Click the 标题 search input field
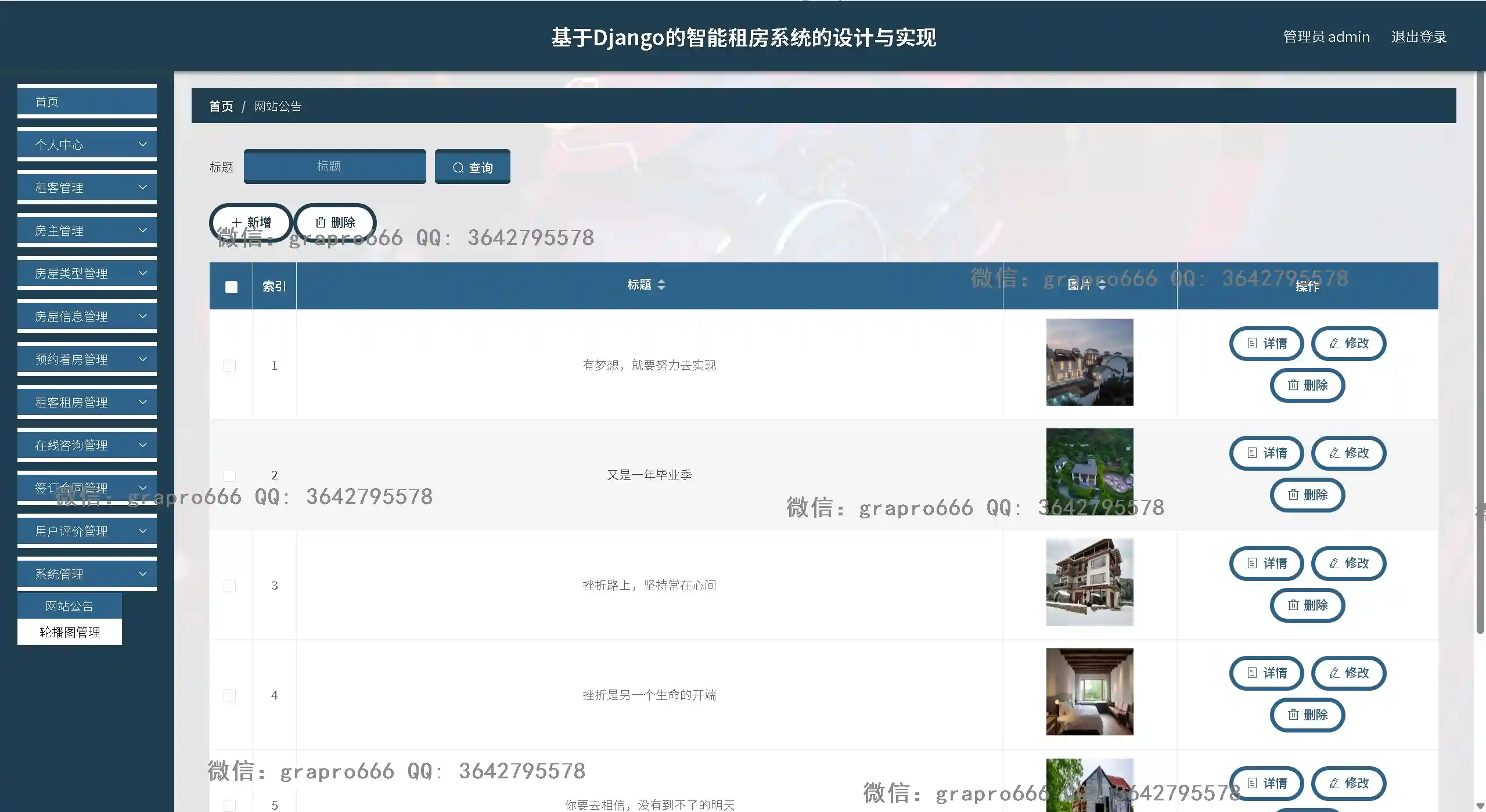Screen dimensions: 1486x812 334,167
